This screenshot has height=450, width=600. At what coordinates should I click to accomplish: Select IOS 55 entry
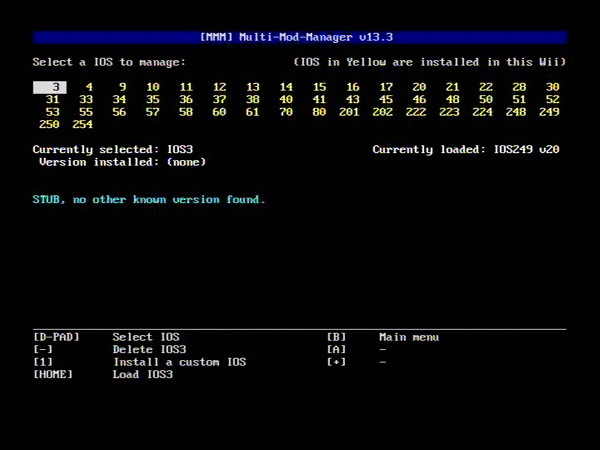[x=86, y=112]
